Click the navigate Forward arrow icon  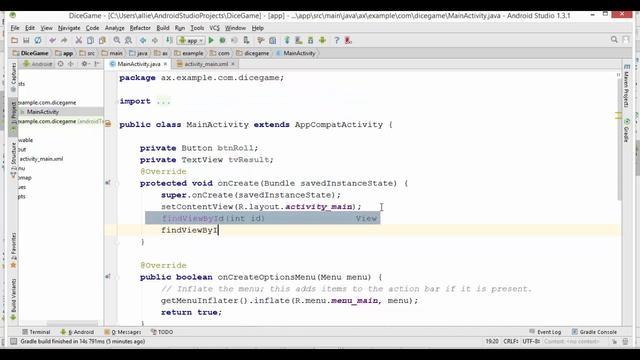pyautogui.click(x=155, y=40)
